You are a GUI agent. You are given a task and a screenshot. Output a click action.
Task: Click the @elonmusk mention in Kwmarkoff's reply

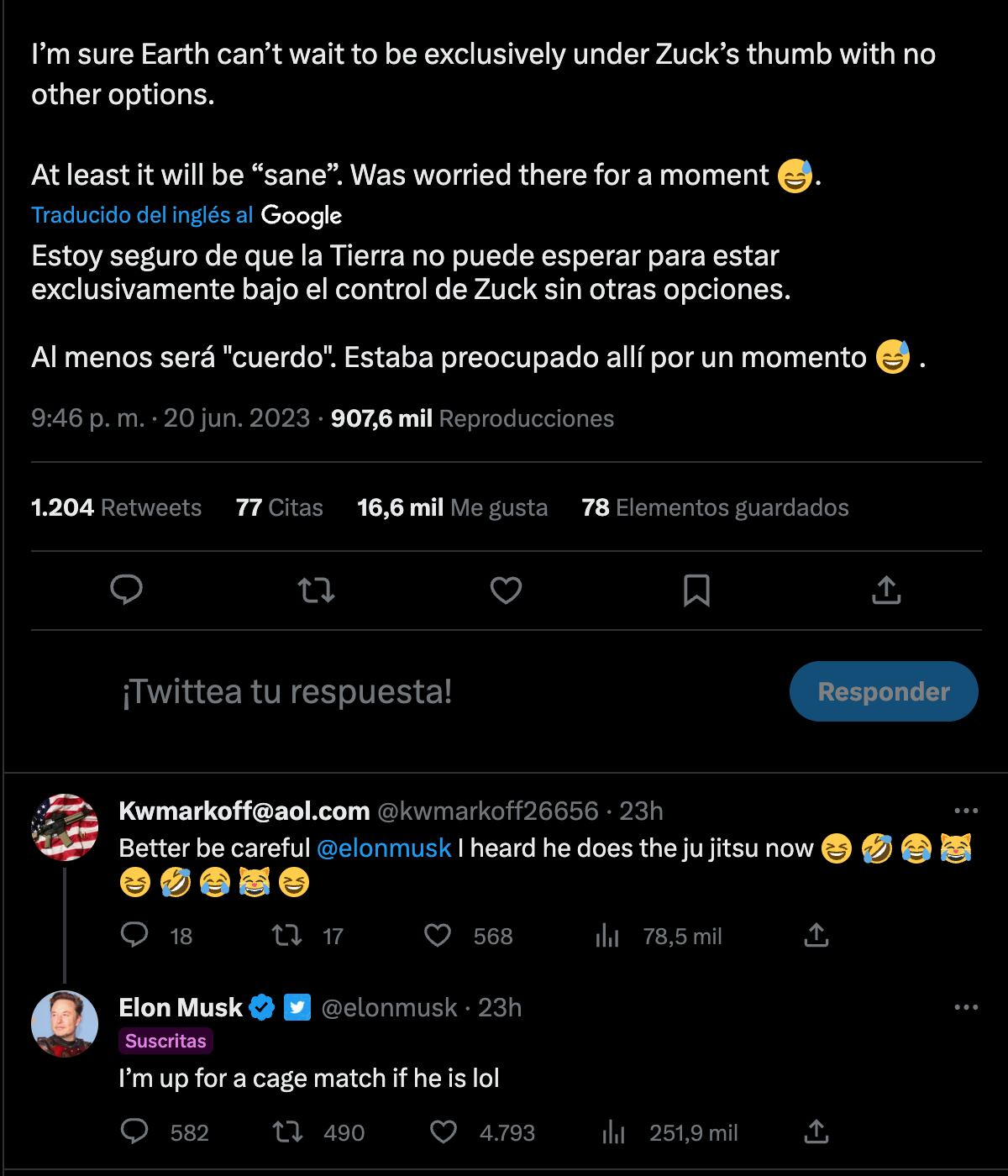pos(384,848)
